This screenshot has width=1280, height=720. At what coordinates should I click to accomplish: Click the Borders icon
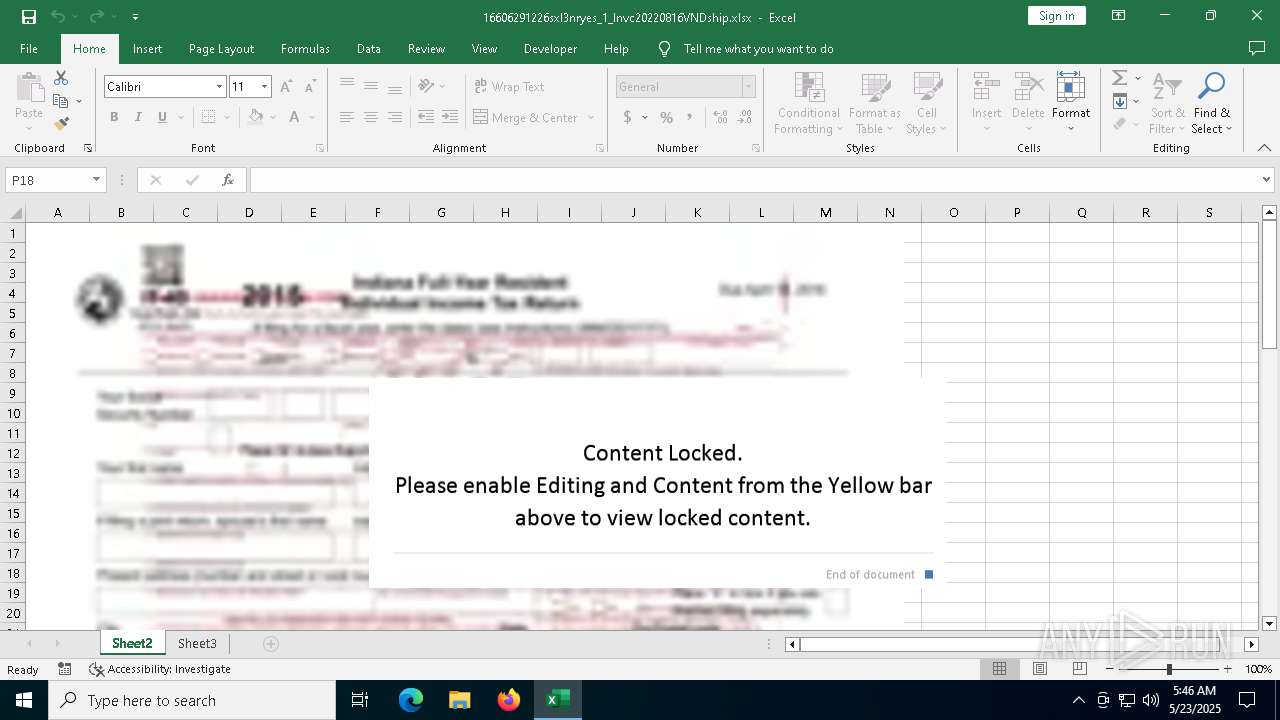208,117
